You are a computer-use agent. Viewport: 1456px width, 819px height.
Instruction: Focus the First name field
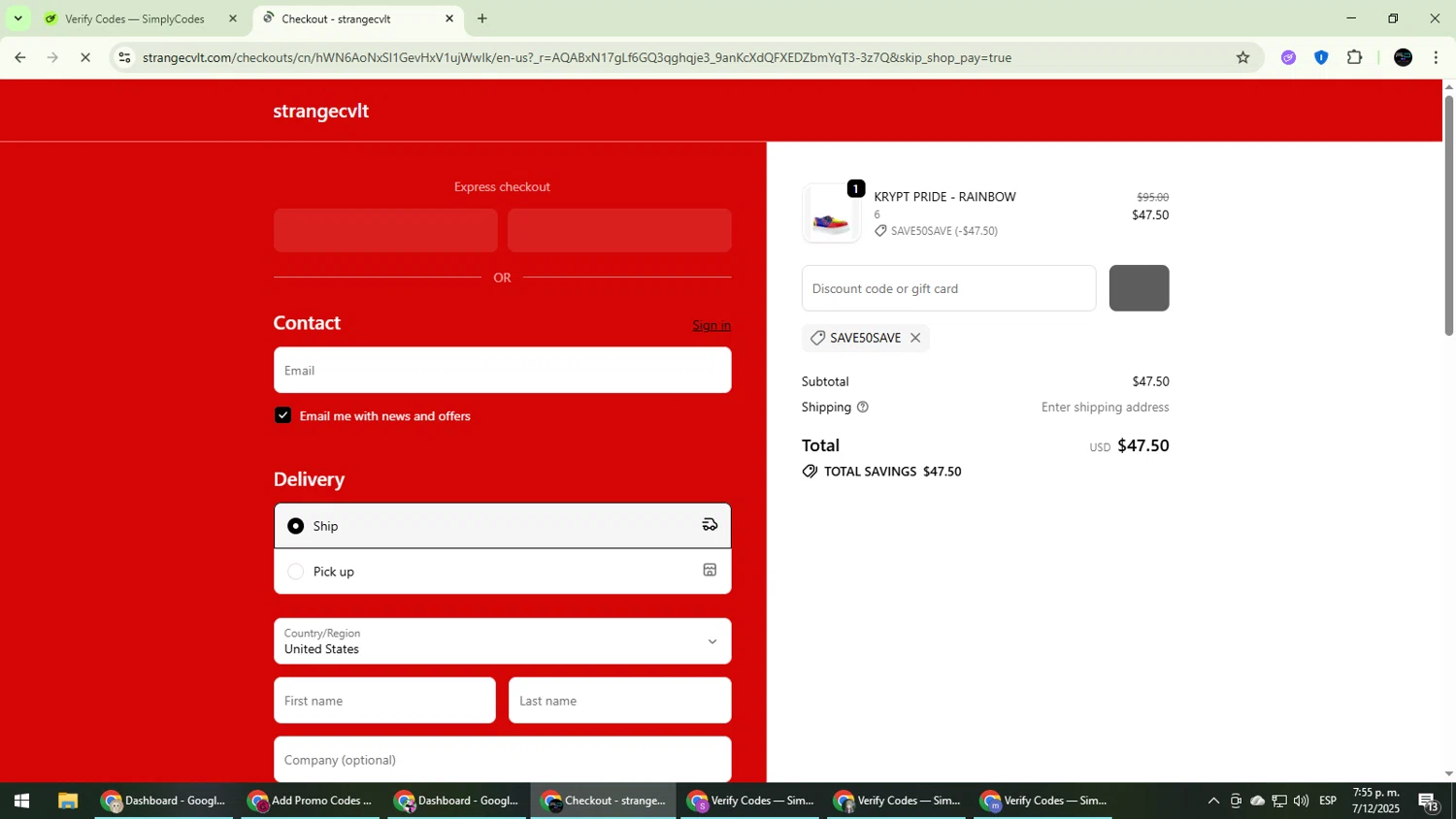pos(384,701)
